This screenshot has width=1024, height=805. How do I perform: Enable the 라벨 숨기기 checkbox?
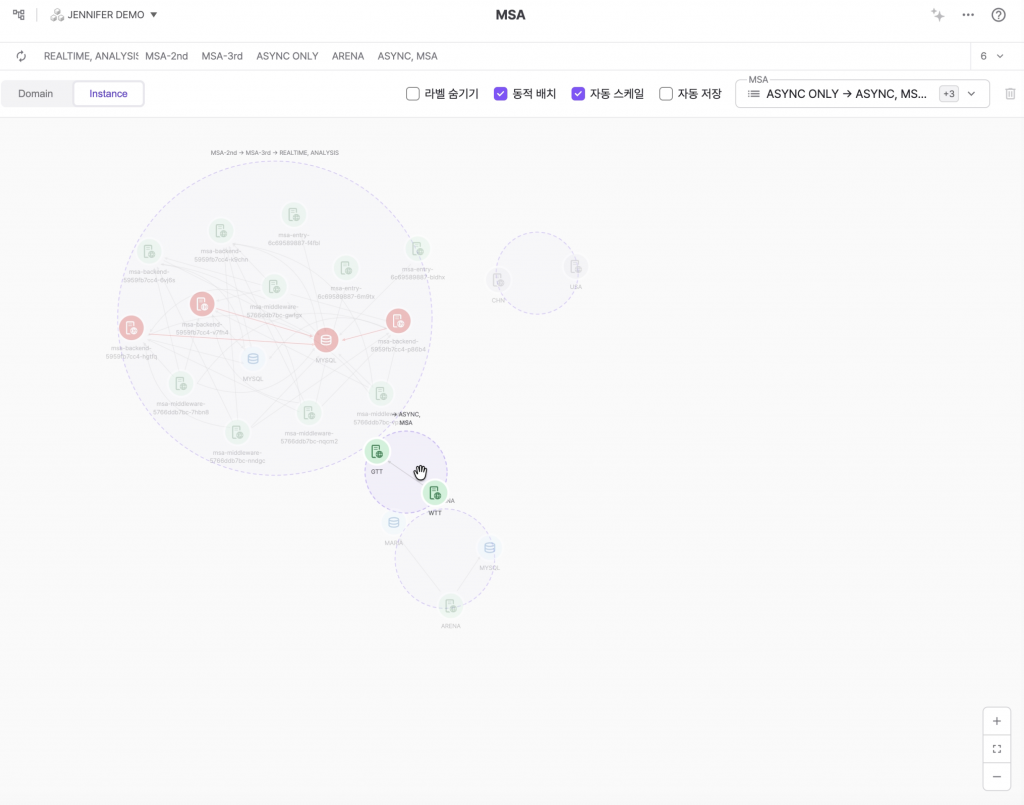pyautogui.click(x=412, y=94)
